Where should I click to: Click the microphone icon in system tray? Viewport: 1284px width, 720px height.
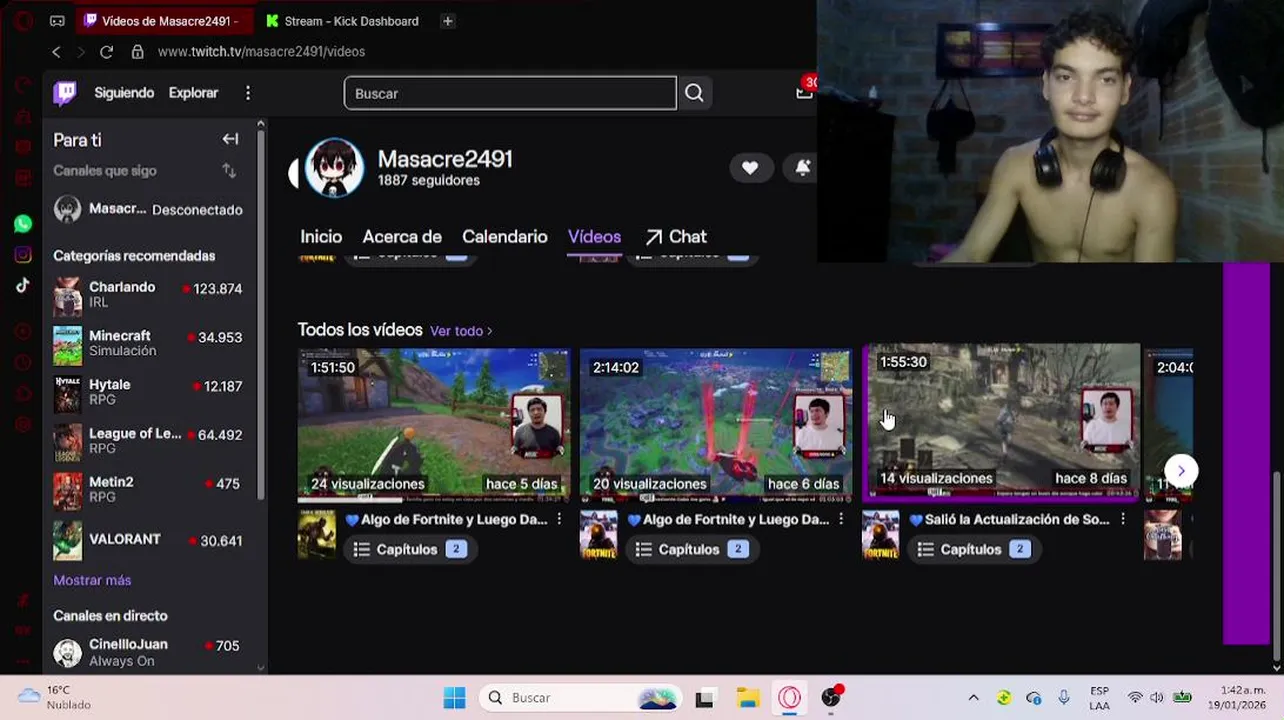(x=1064, y=698)
